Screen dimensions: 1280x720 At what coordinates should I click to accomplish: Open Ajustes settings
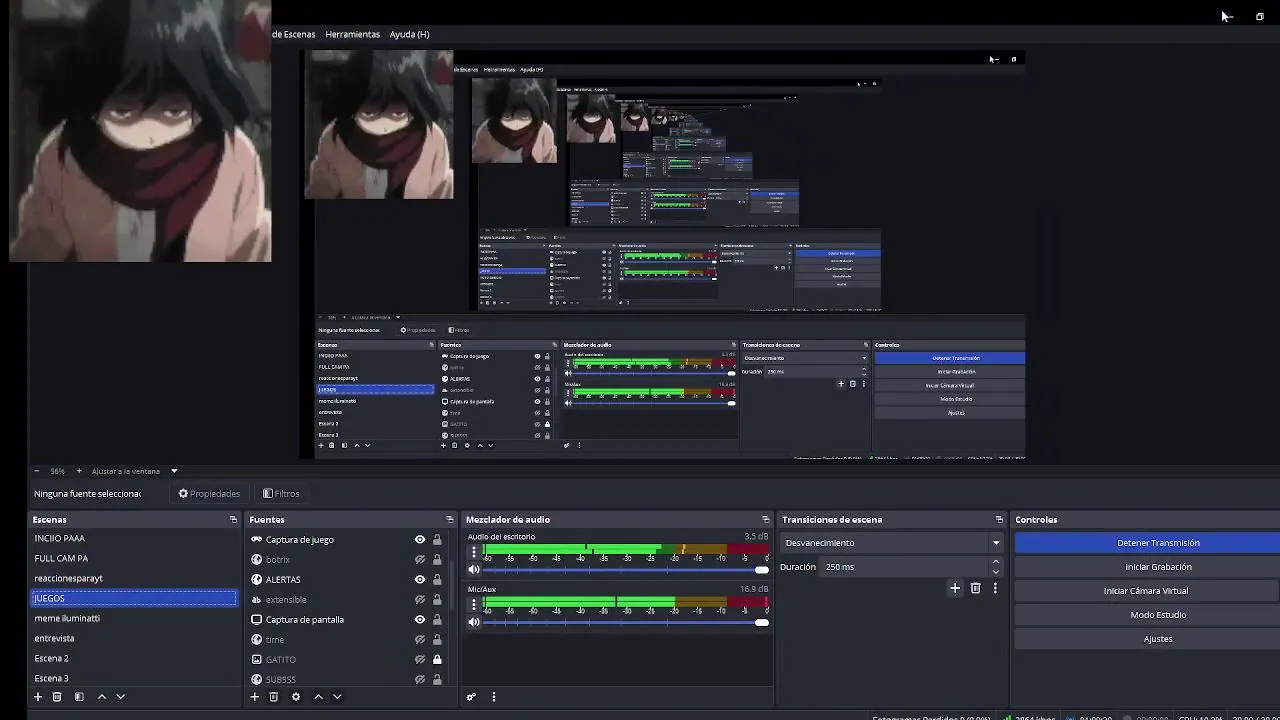pyautogui.click(x=1147, y=639)
